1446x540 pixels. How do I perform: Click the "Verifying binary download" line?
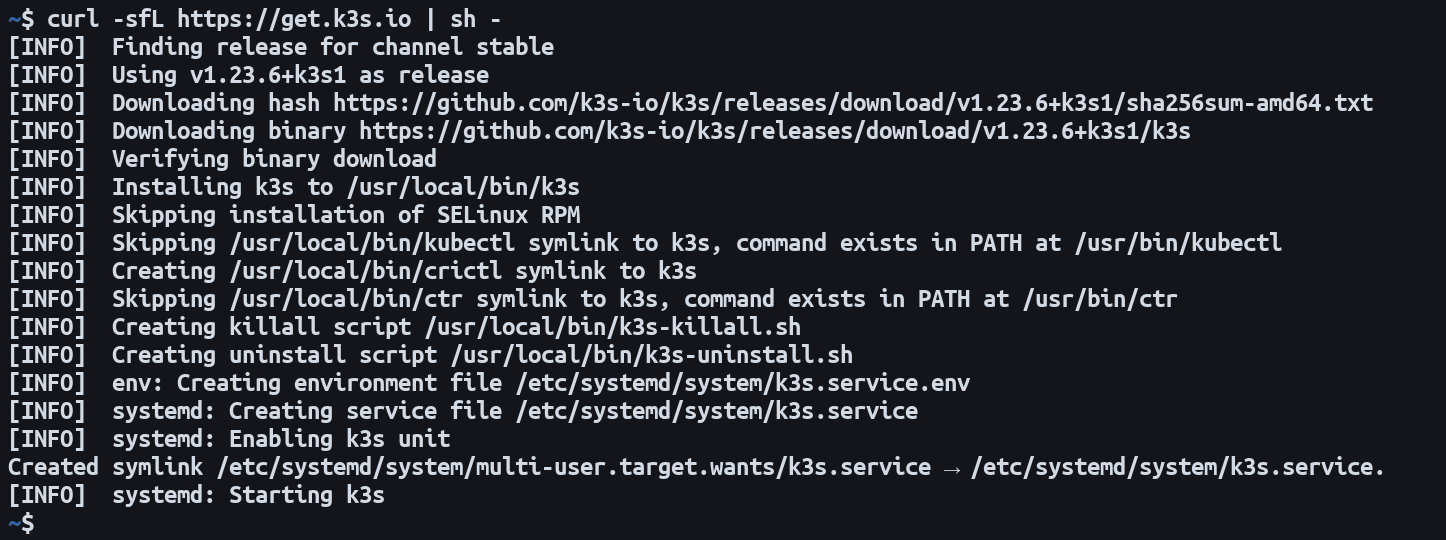274,158
